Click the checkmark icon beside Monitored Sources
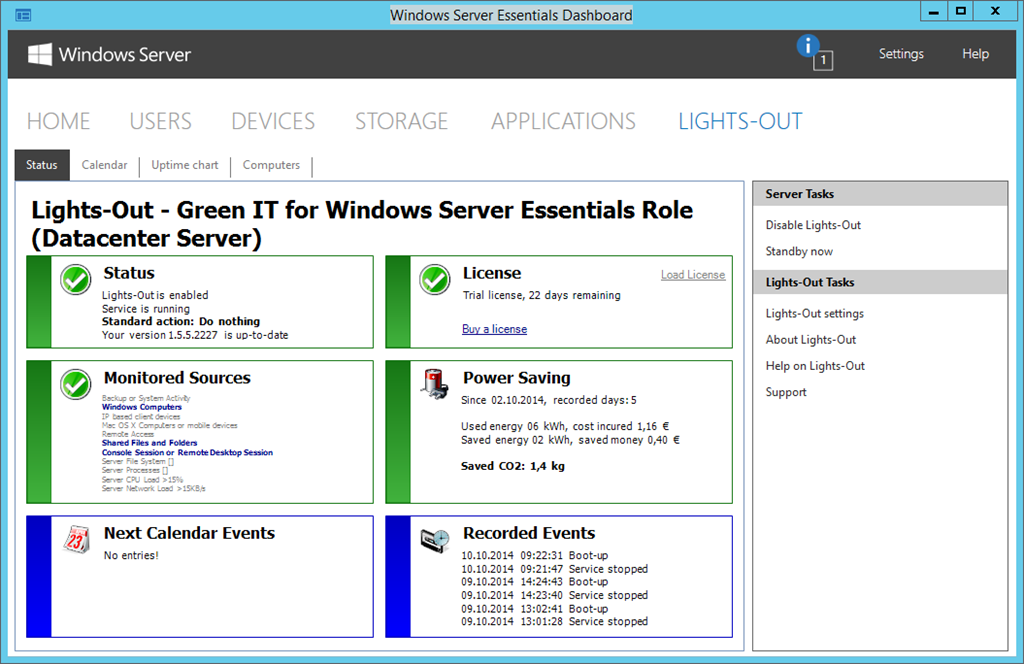The image size is (1024, 664). [x=76, y=384]
